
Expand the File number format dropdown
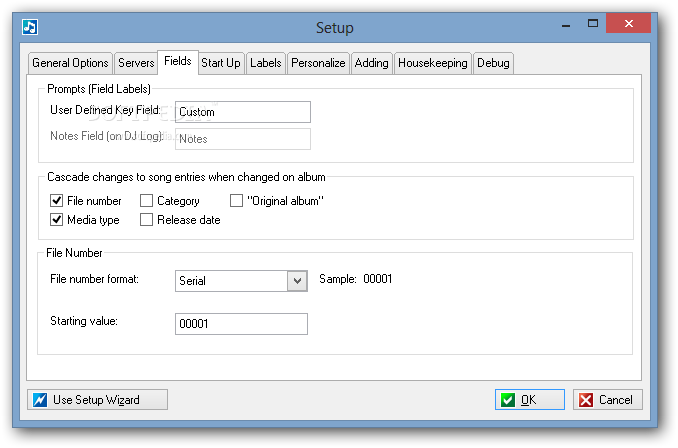(x=296, y=281)
